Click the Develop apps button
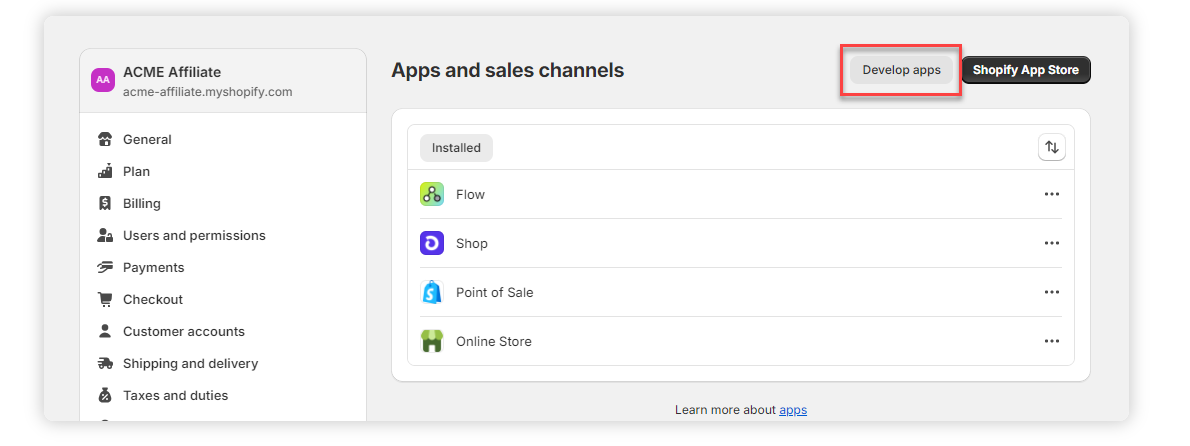This screenshot has height=446, width=1190. [x=901, y=71]
